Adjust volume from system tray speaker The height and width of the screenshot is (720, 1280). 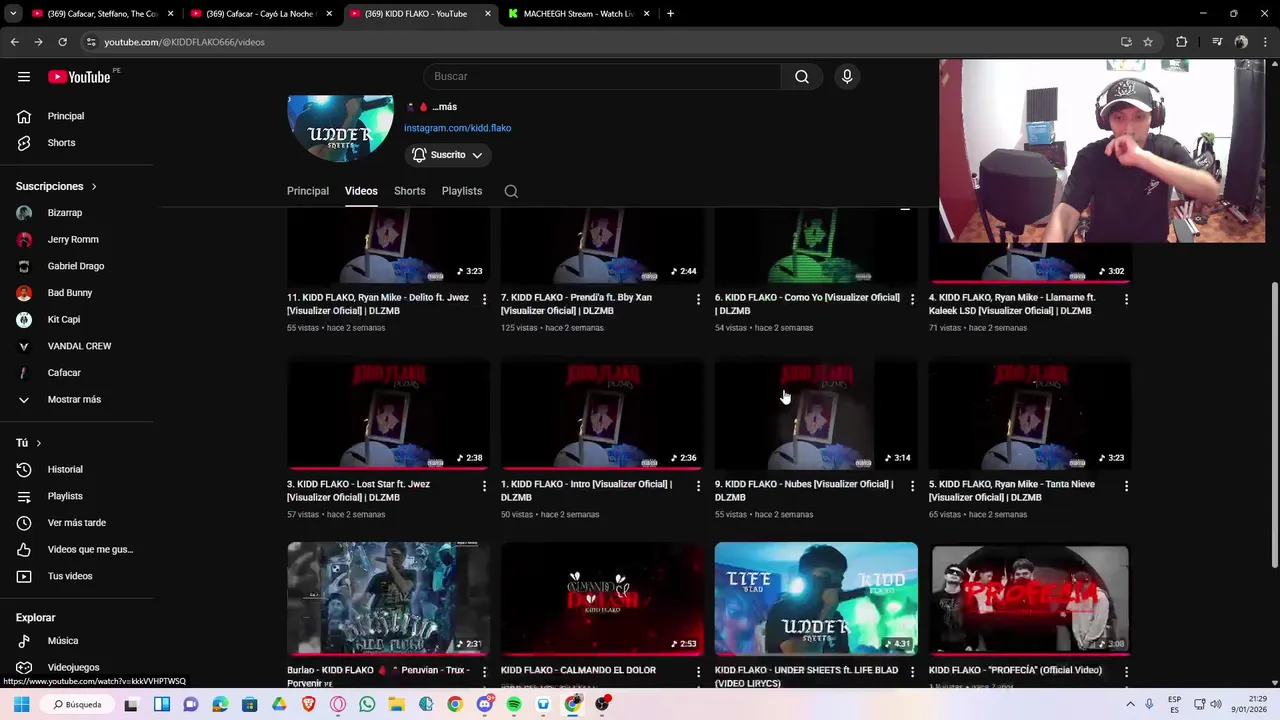point(1216,704)
